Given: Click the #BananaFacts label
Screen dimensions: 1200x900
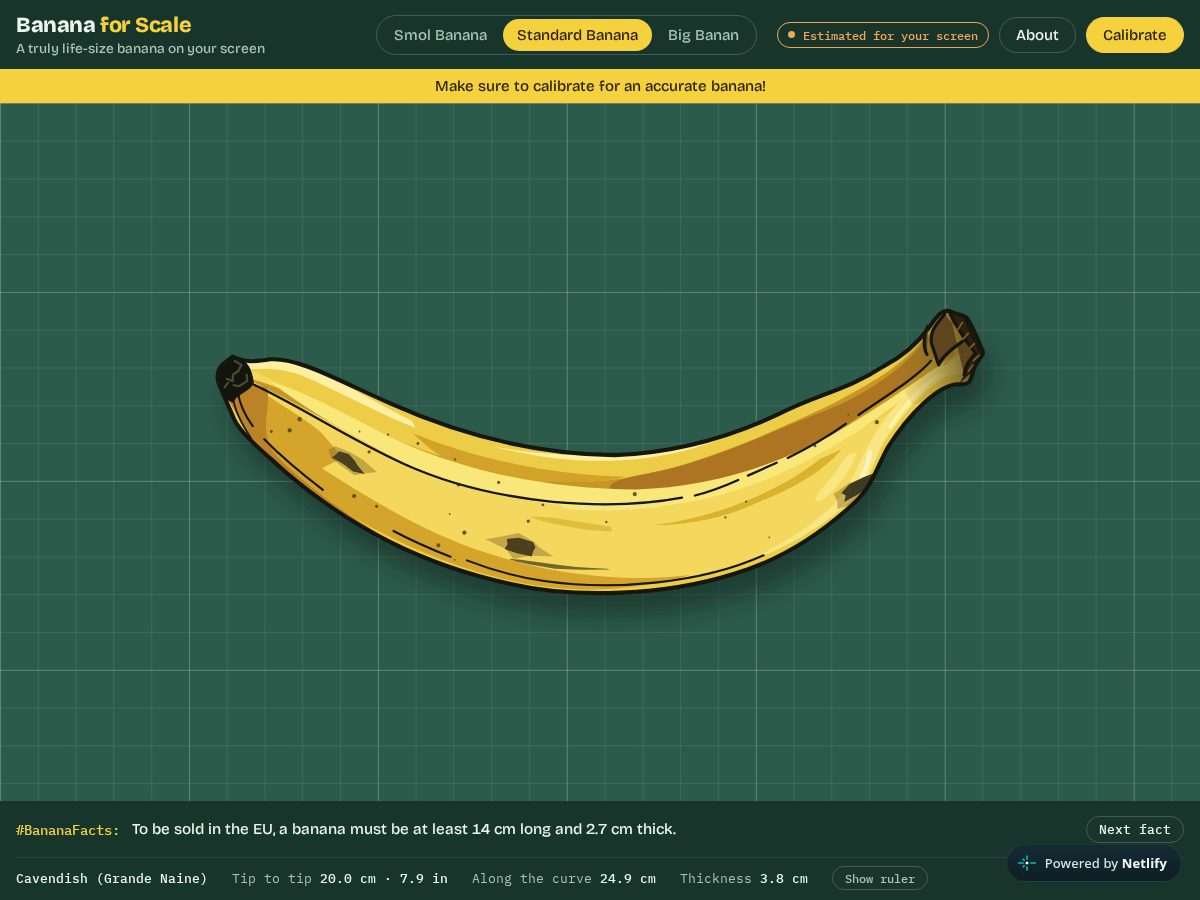Looking at the screenshot, I should (x=68, y=830).
